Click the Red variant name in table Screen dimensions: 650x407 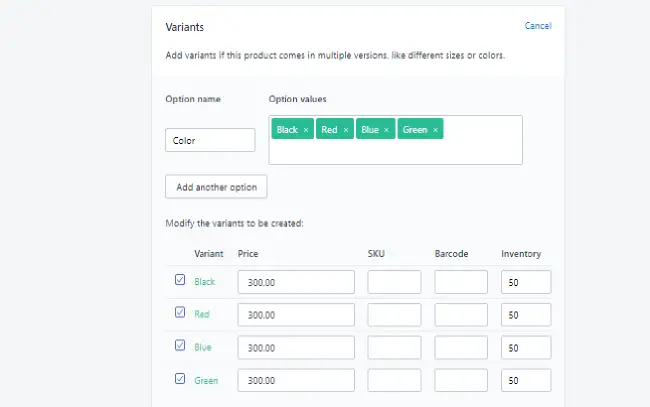point(202,314)
